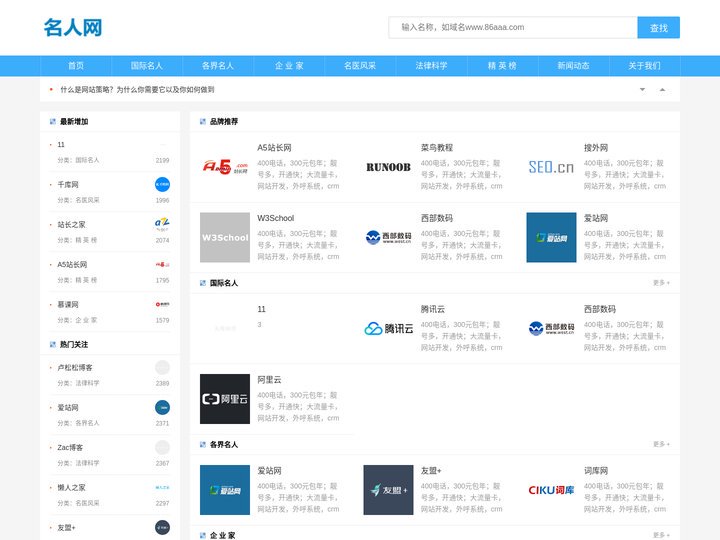This screenshot has height=540, width=720.
Task: Click the 千库网 round blue icon
Action: (162, 185)
